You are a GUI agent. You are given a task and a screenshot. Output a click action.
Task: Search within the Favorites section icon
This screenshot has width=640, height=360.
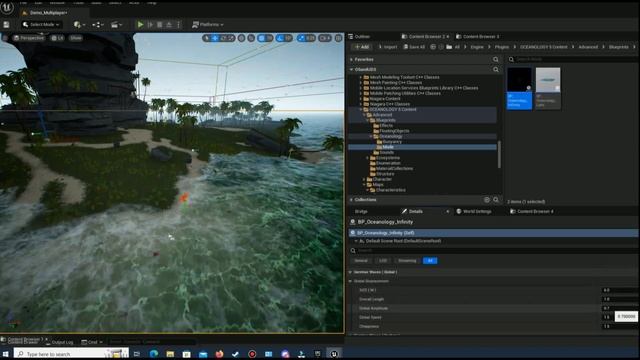click(x=496, y=60)
